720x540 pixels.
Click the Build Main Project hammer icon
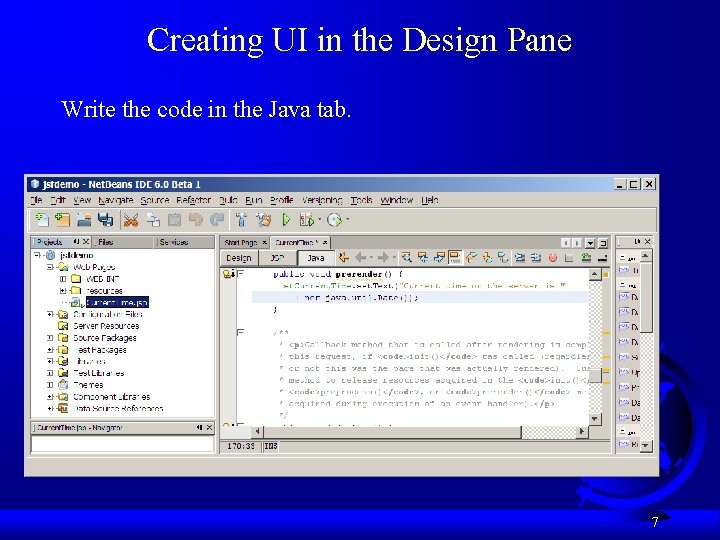point(241,220)
